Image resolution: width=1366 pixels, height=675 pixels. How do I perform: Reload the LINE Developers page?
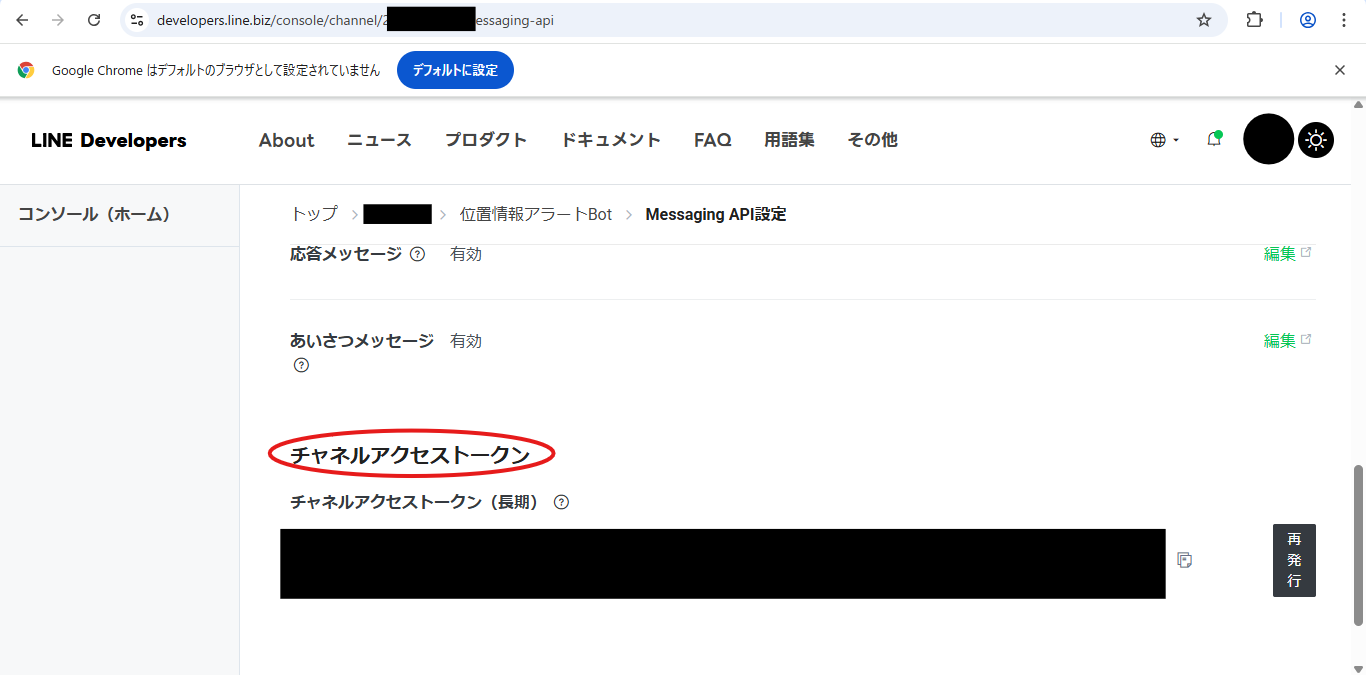(x=94, y=20)
